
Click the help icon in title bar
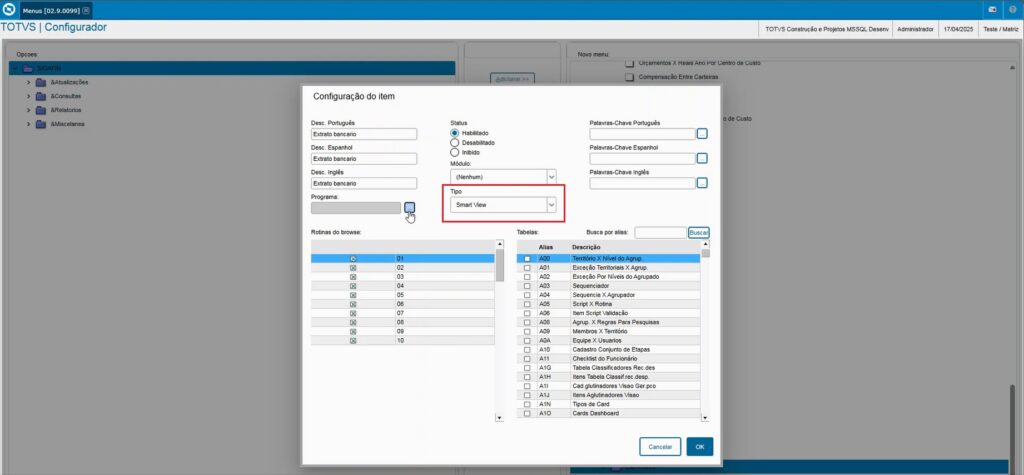[x=1012, y=10]
